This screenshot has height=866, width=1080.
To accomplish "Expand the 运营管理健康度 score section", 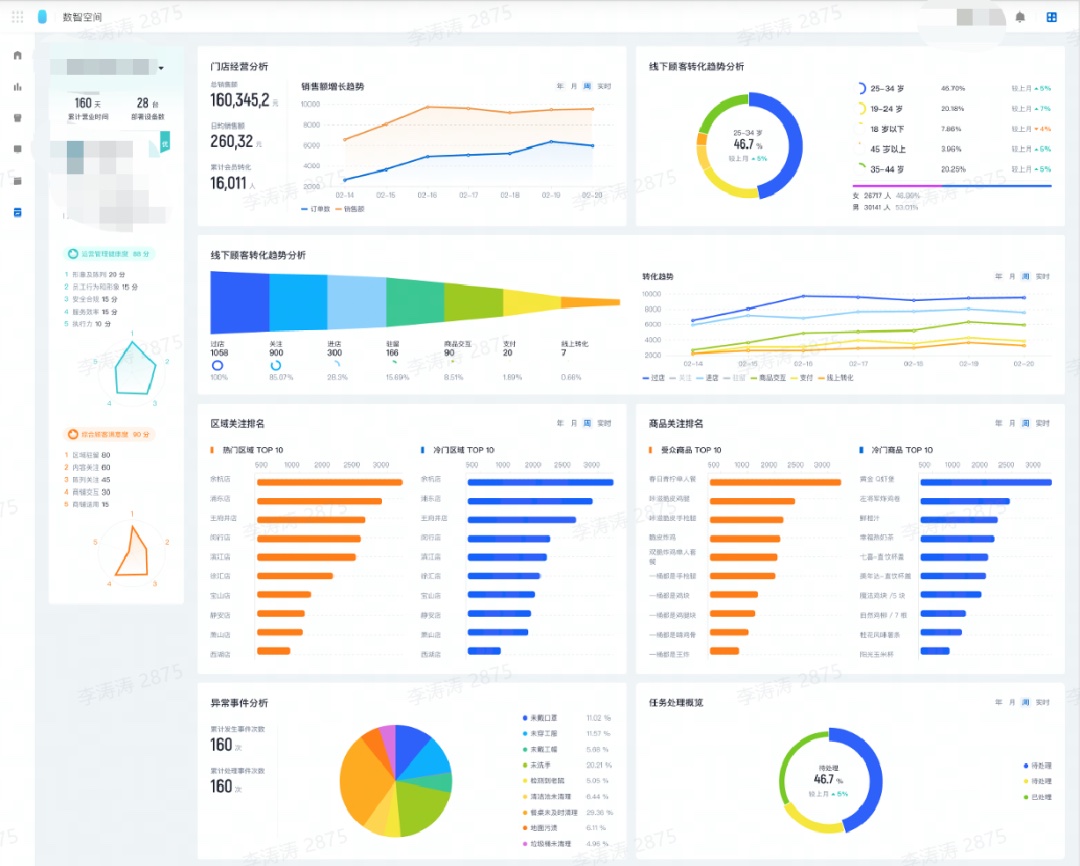I will [x=108, y=254].
